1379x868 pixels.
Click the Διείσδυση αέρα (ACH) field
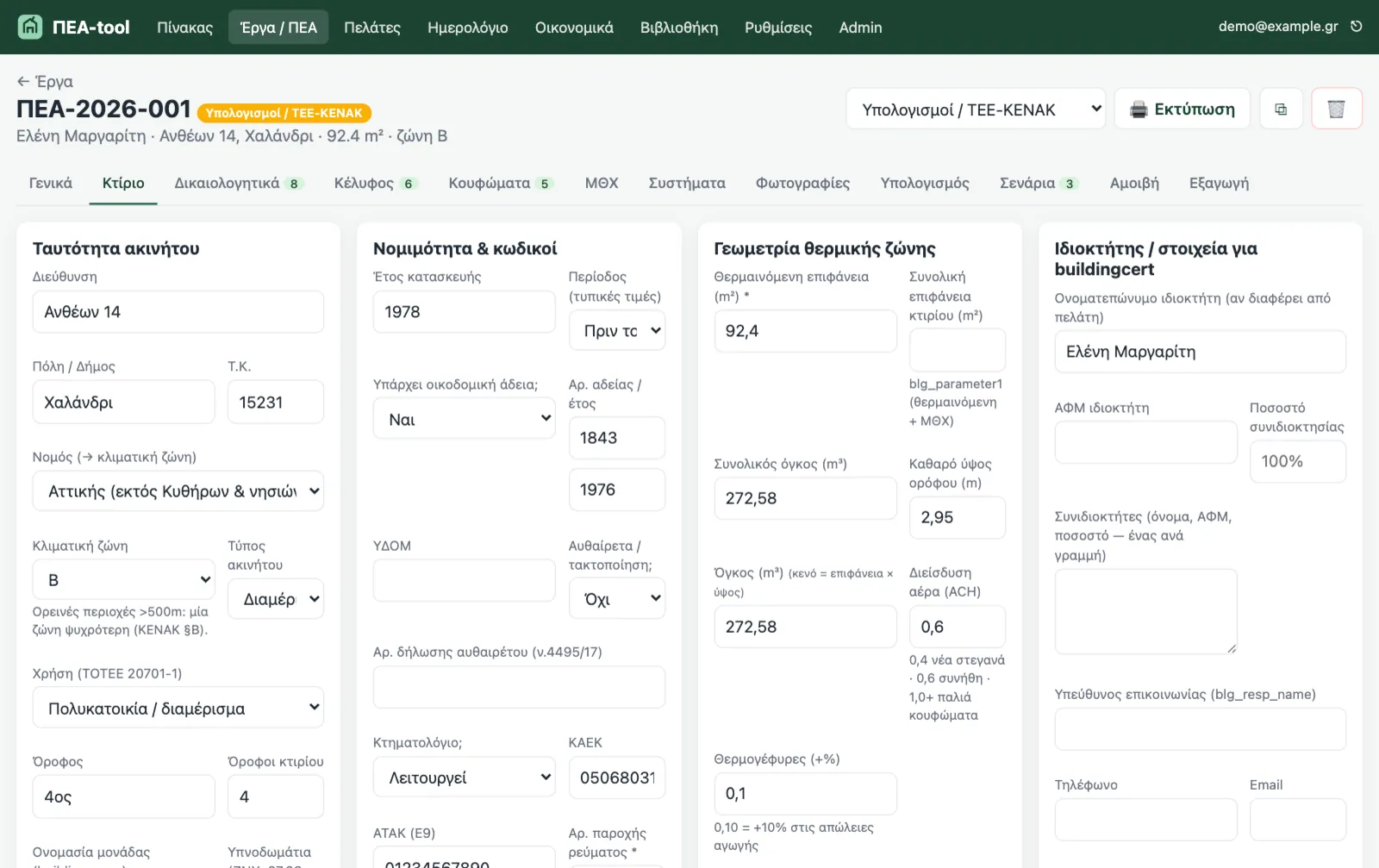click(x=958, y=627)
